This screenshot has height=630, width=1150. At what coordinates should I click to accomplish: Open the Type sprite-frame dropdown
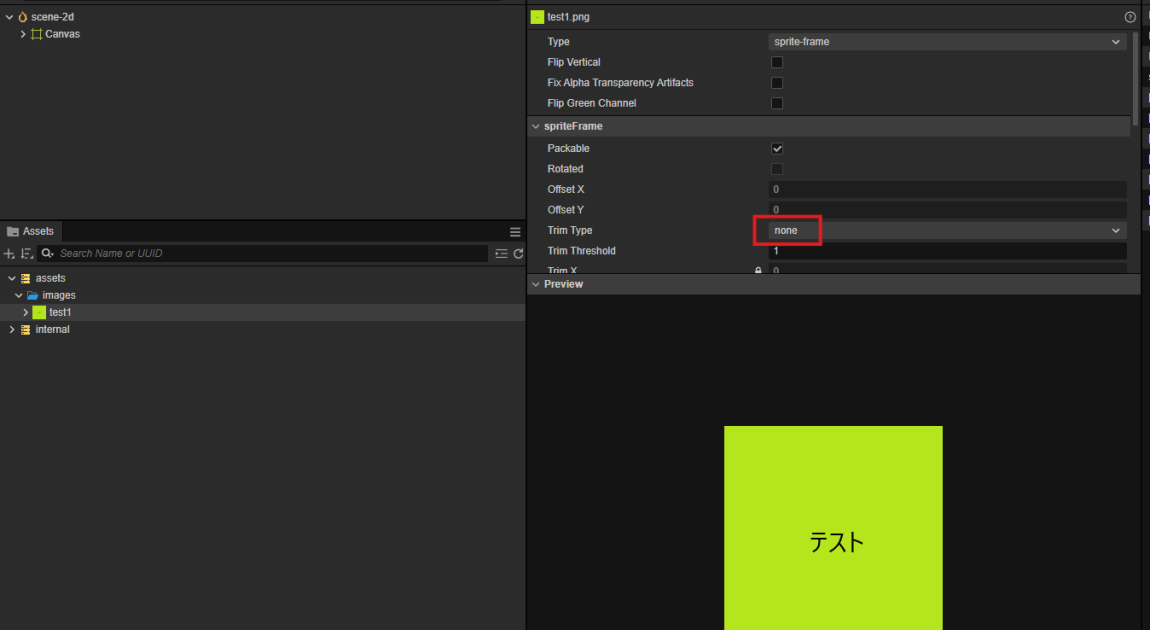[x=947, y=42]
